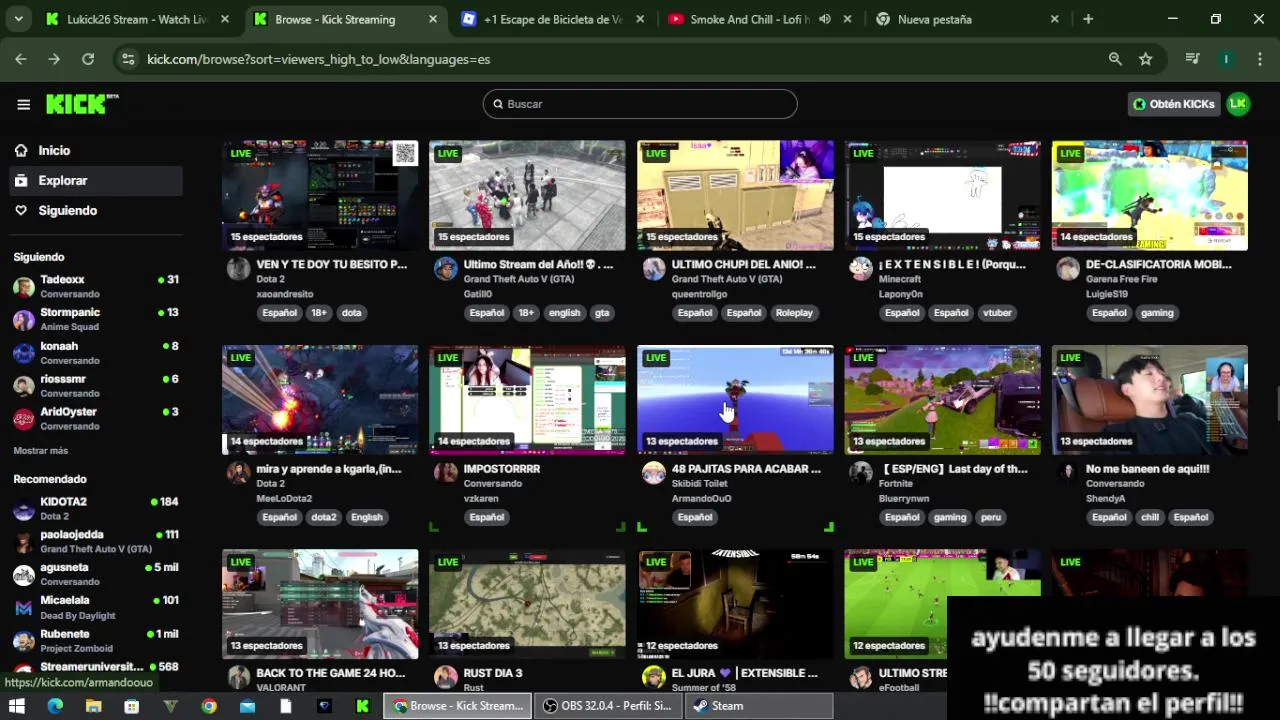Click MeeLoDota2 streamer avatar
The height and width of the screenshot is (720, 1280).
pyautogui.click(x=238, y=473)
